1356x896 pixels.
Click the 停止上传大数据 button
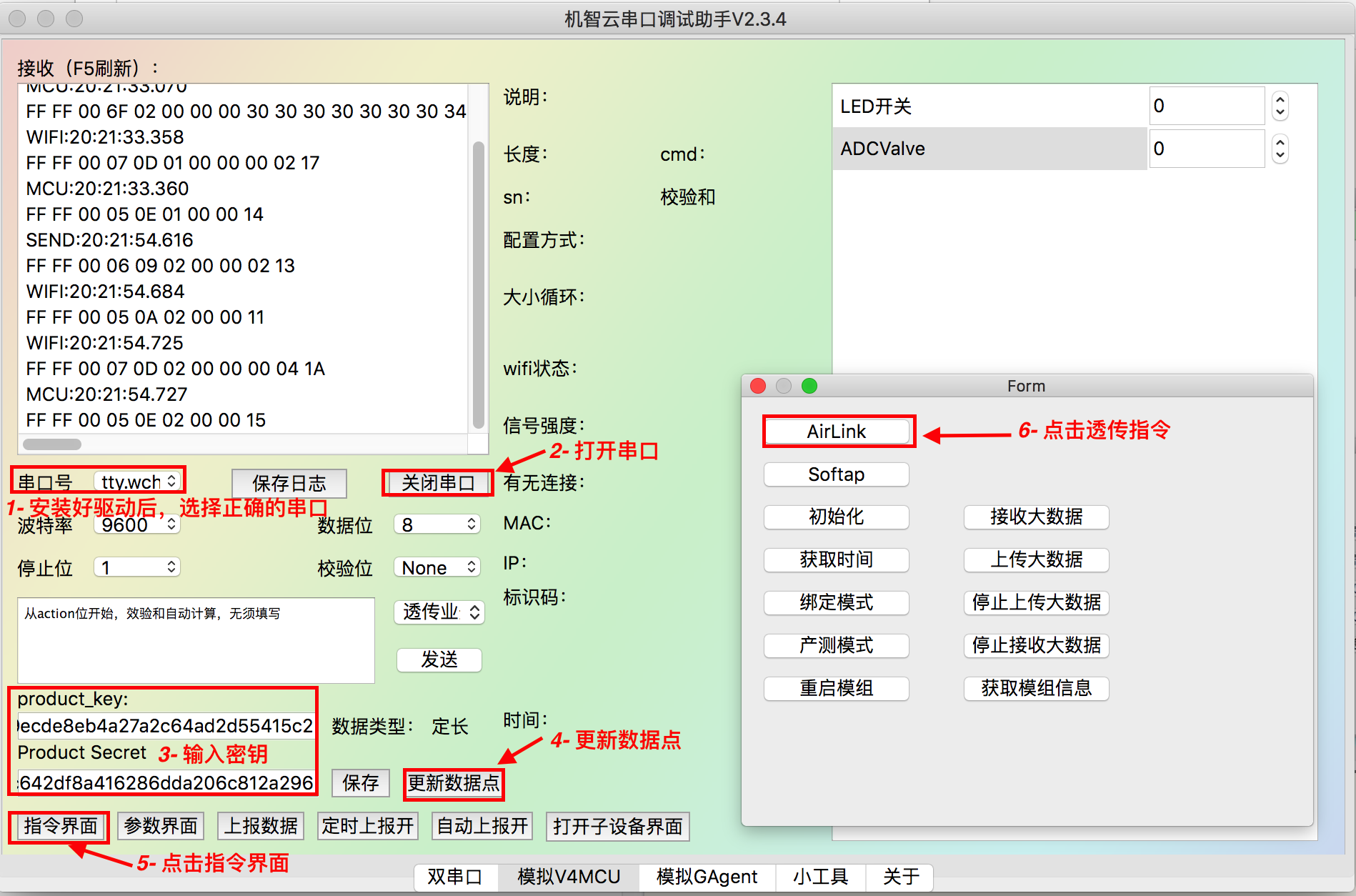[1035, 602]
